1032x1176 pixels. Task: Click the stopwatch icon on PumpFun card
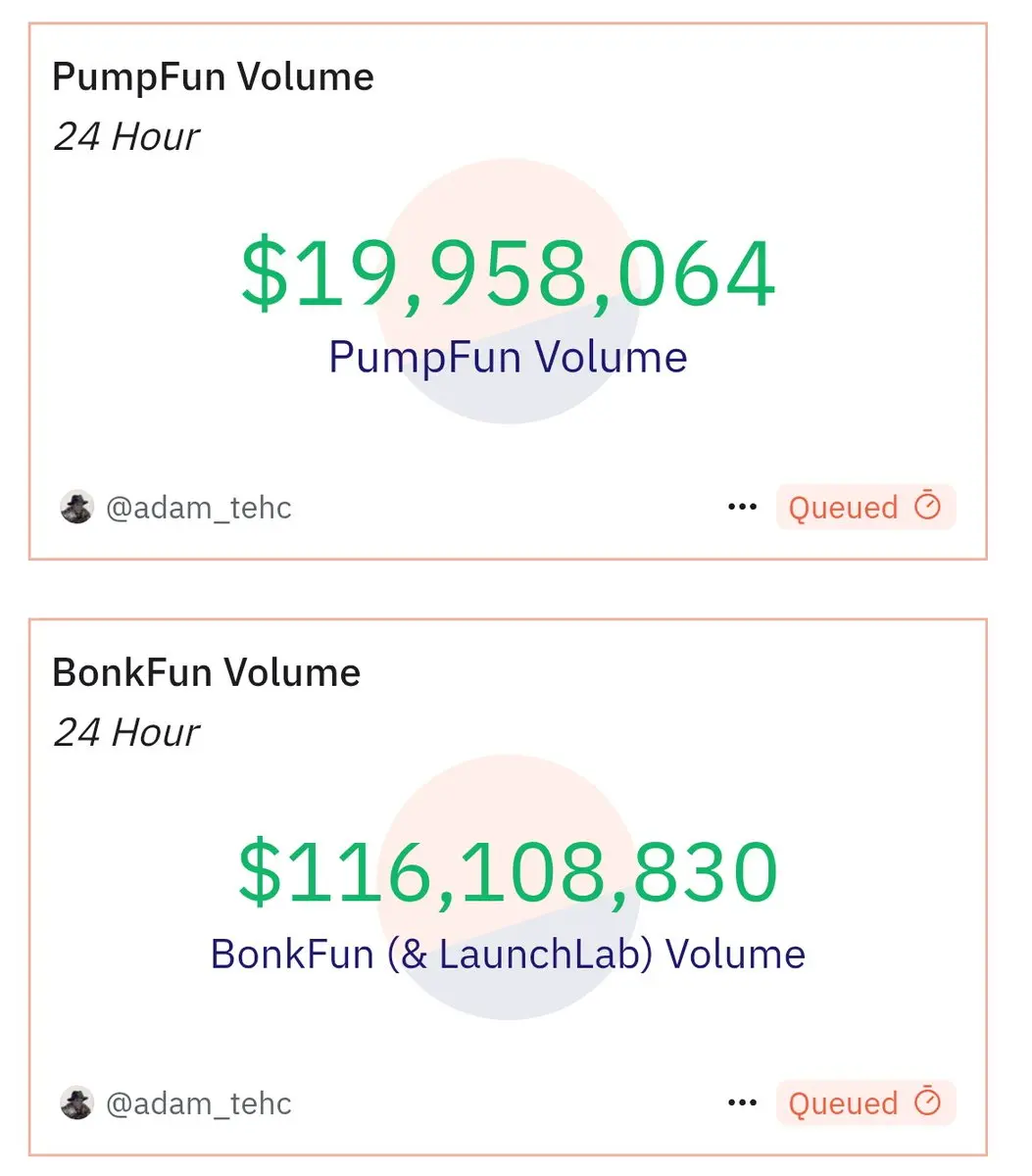point(927,506)
